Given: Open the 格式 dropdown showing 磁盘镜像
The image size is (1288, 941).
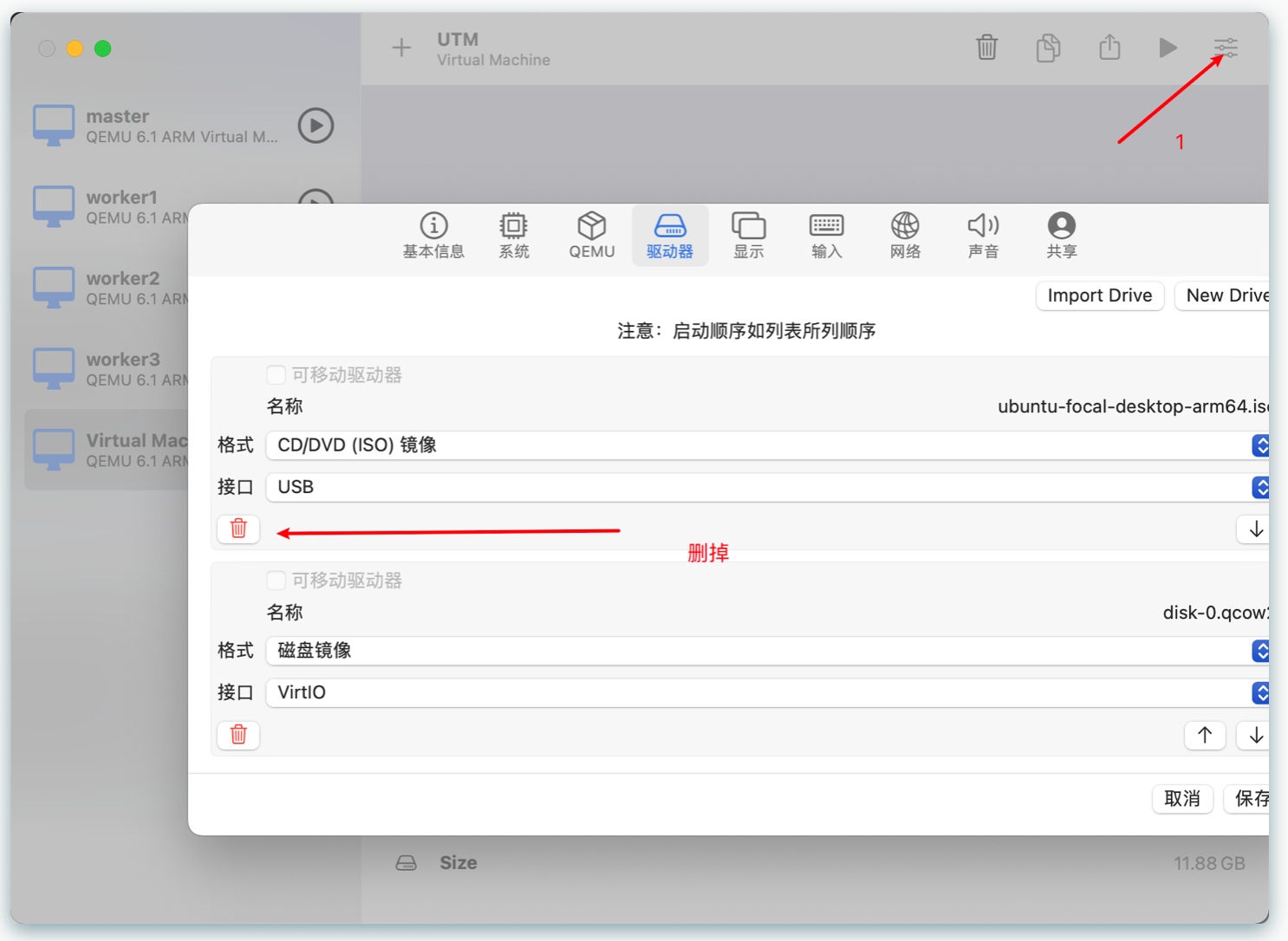Looking at the screenshot, I should pos(1260,651).
